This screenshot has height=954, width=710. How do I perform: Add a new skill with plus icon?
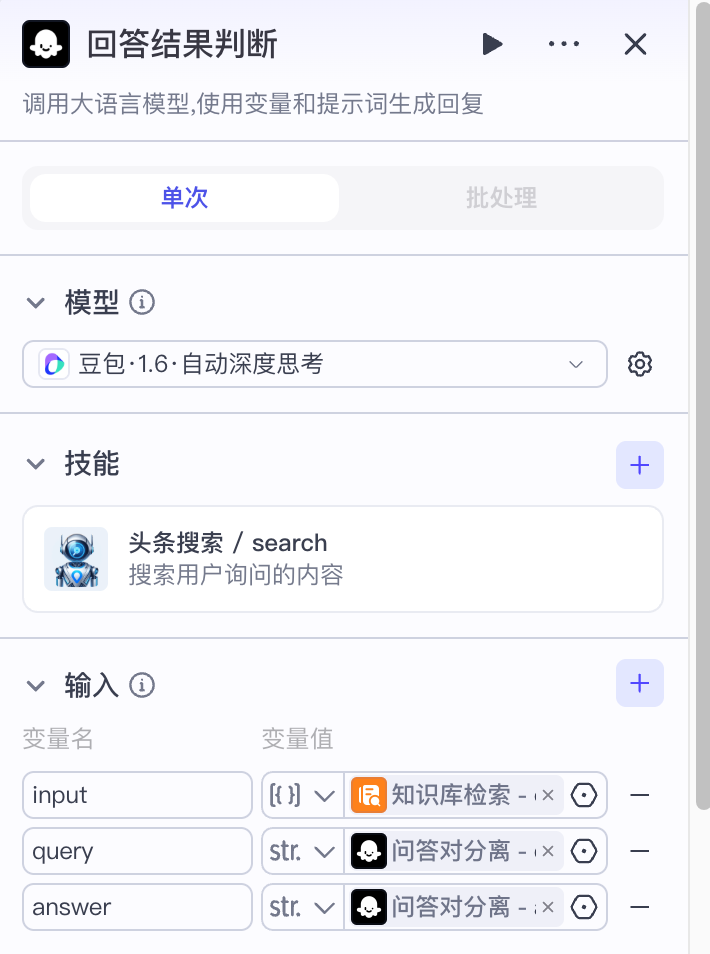pos(640,465)
